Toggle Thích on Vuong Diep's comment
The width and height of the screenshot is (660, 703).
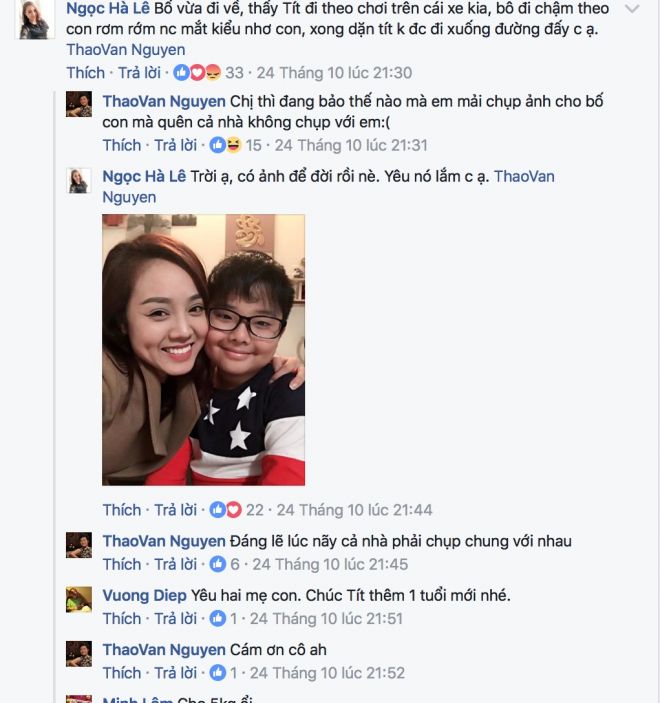(x=121, y=618)
